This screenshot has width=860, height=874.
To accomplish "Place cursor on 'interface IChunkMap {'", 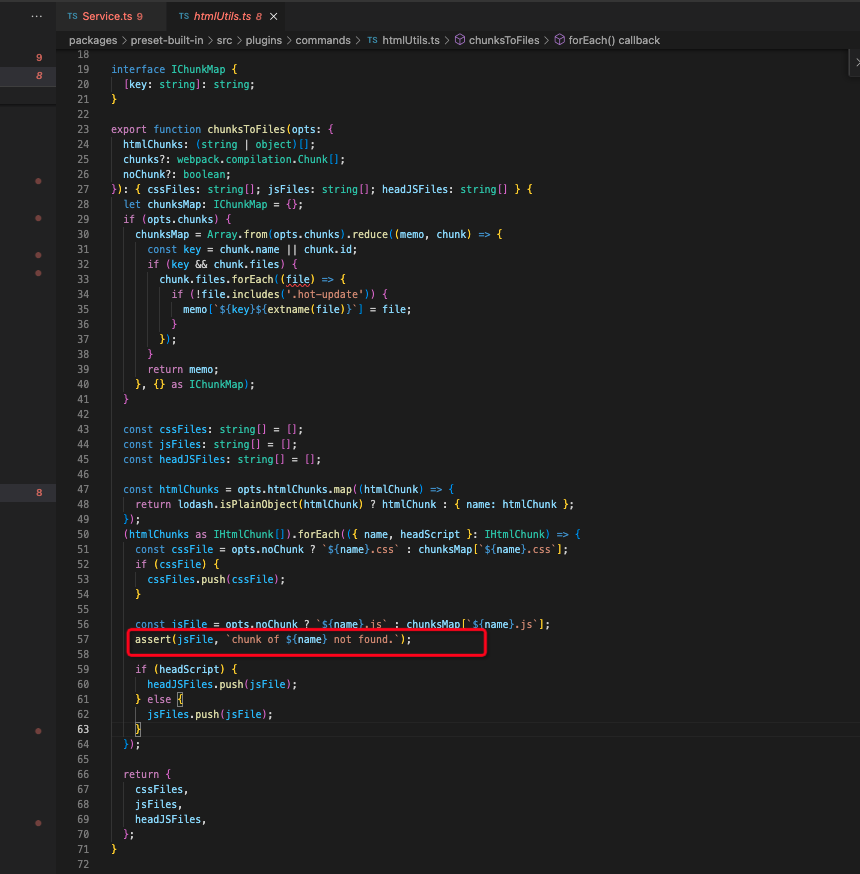I will 174,69.
